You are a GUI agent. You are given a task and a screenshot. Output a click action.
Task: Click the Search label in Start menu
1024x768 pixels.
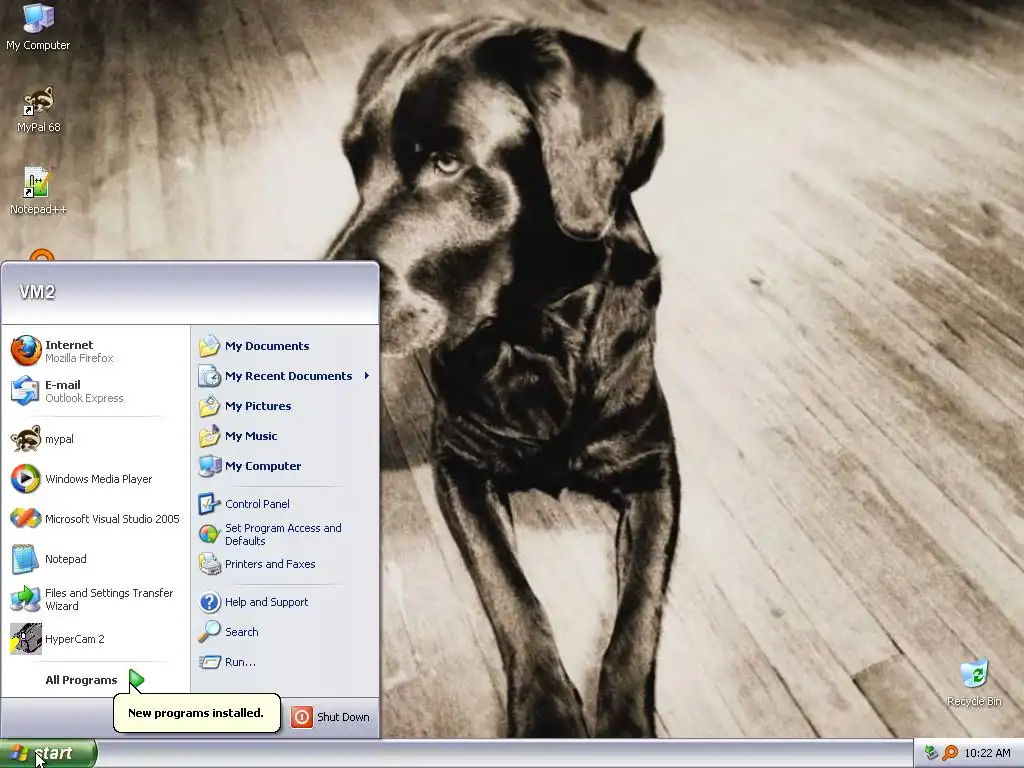242,632
